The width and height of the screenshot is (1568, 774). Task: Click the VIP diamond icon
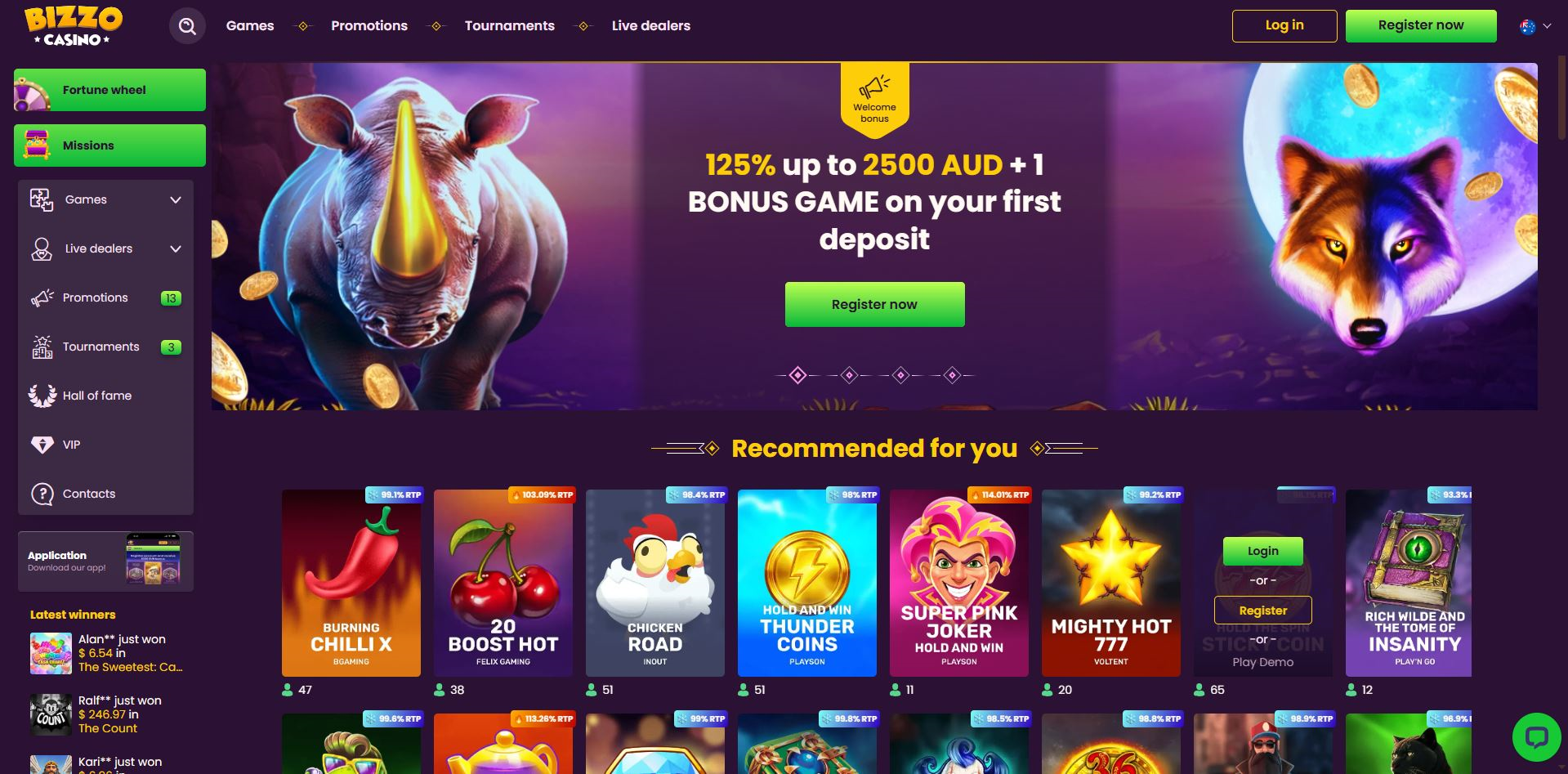pos(42,445)
